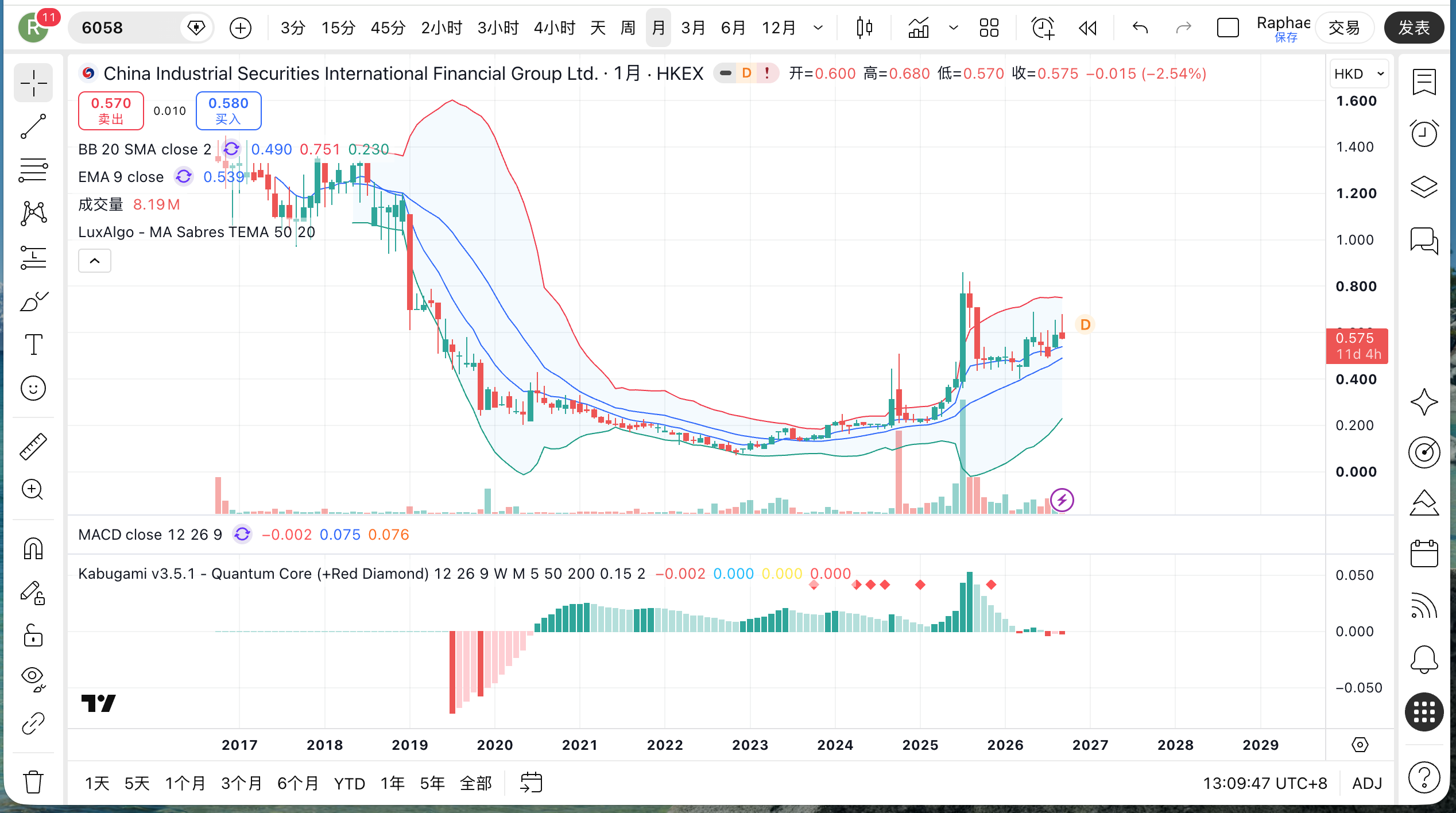Start bar replay with rewind icon
1456x813 pixels.
coord(1087,28)
